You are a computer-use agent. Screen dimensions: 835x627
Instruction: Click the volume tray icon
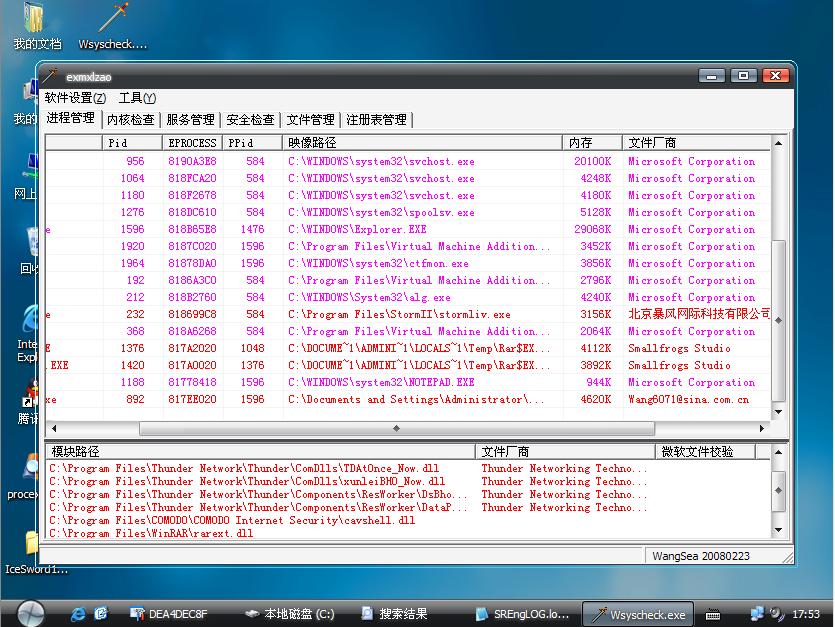click(x=776, y=614)
